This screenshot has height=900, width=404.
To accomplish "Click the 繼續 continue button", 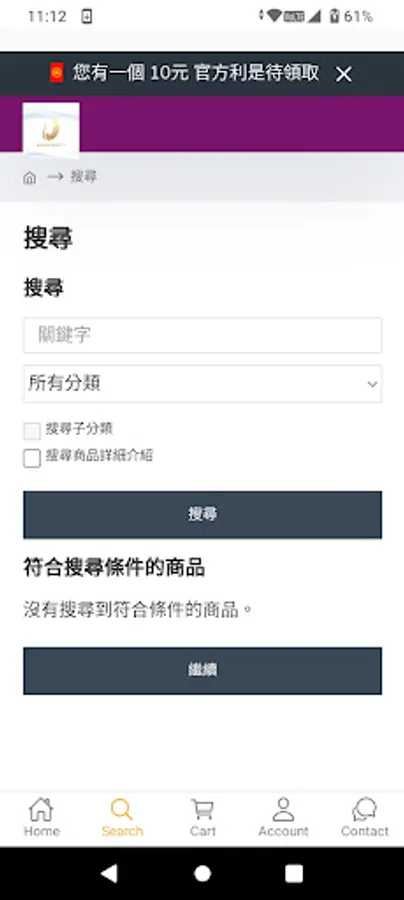I will coord(203,670).
